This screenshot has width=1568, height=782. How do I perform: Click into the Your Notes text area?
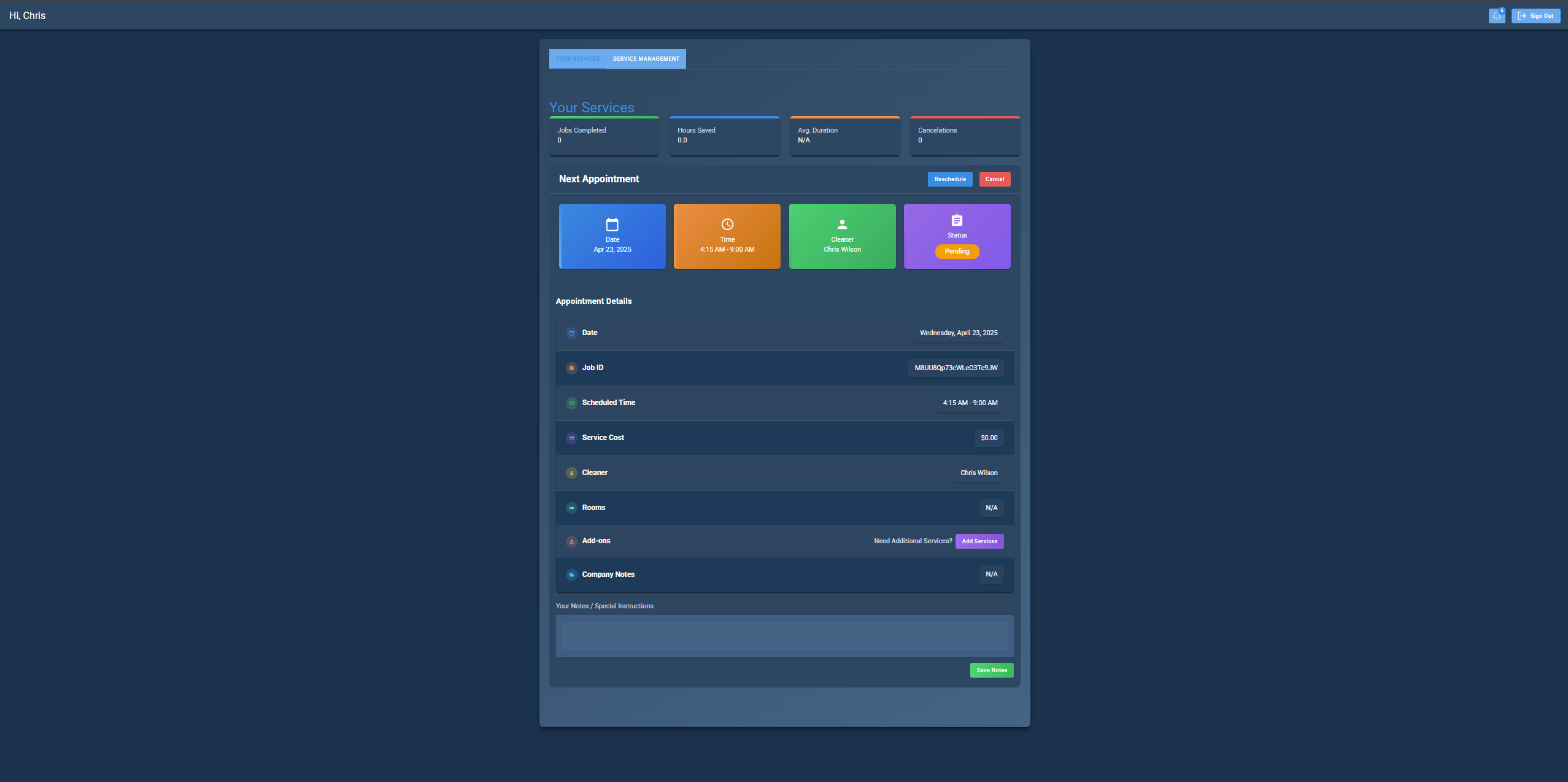784,636
